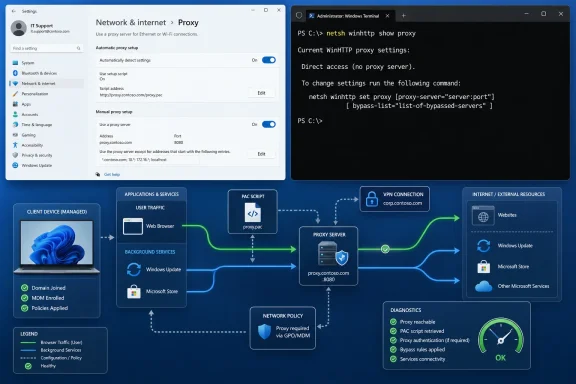This screenshot has width=576, height=384.
Task: Click the Get help link
Action: click(x=112, y=175)
